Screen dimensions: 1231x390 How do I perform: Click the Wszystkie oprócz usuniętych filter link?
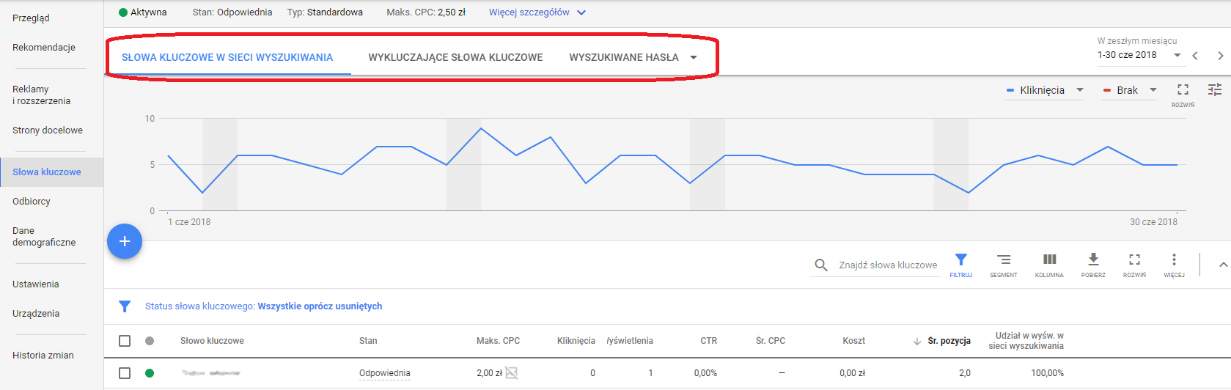coord(320,306)
